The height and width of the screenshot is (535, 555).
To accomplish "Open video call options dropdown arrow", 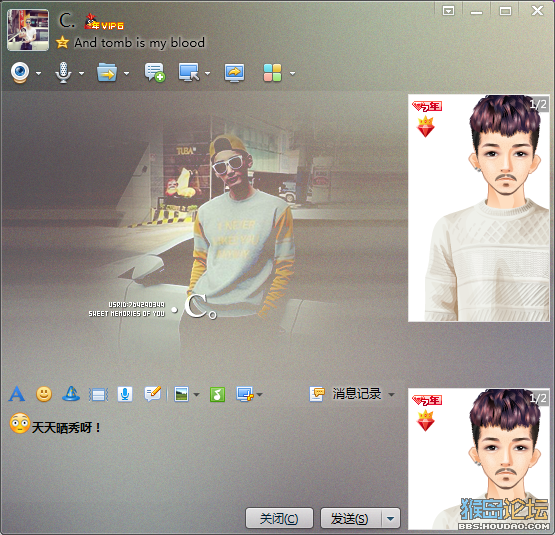I will click(39, 73).
